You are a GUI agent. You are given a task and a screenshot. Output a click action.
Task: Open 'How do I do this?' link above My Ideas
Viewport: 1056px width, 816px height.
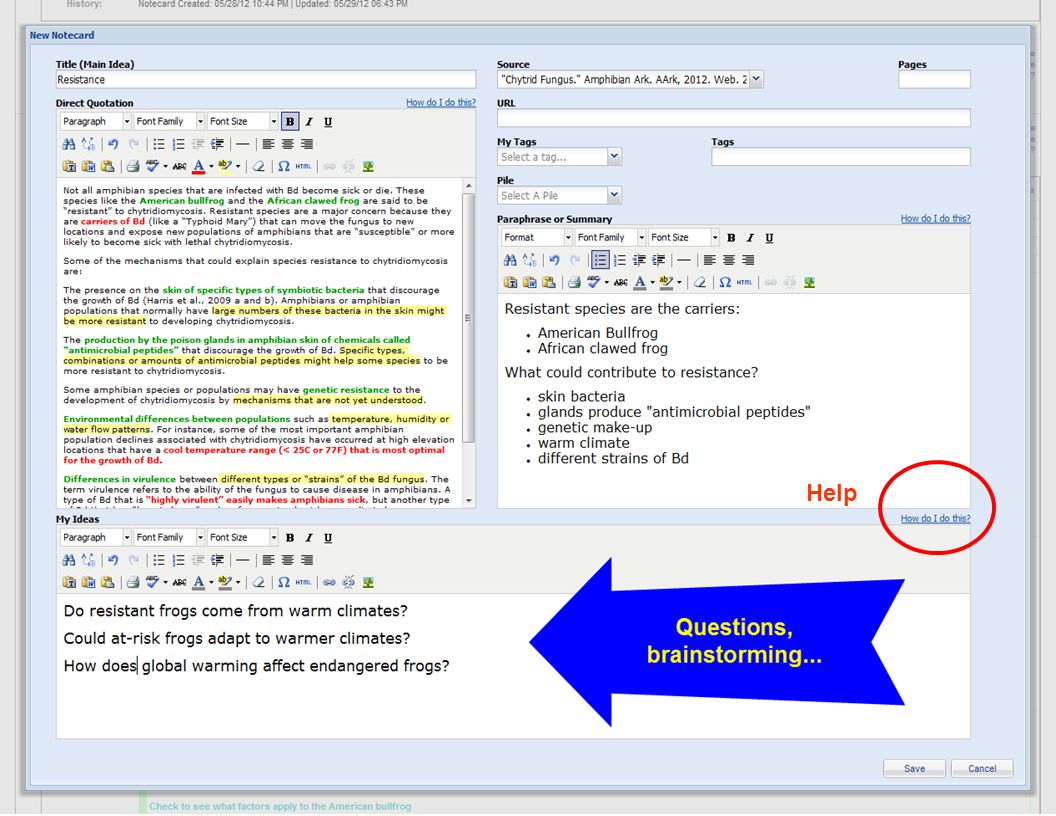935,518
